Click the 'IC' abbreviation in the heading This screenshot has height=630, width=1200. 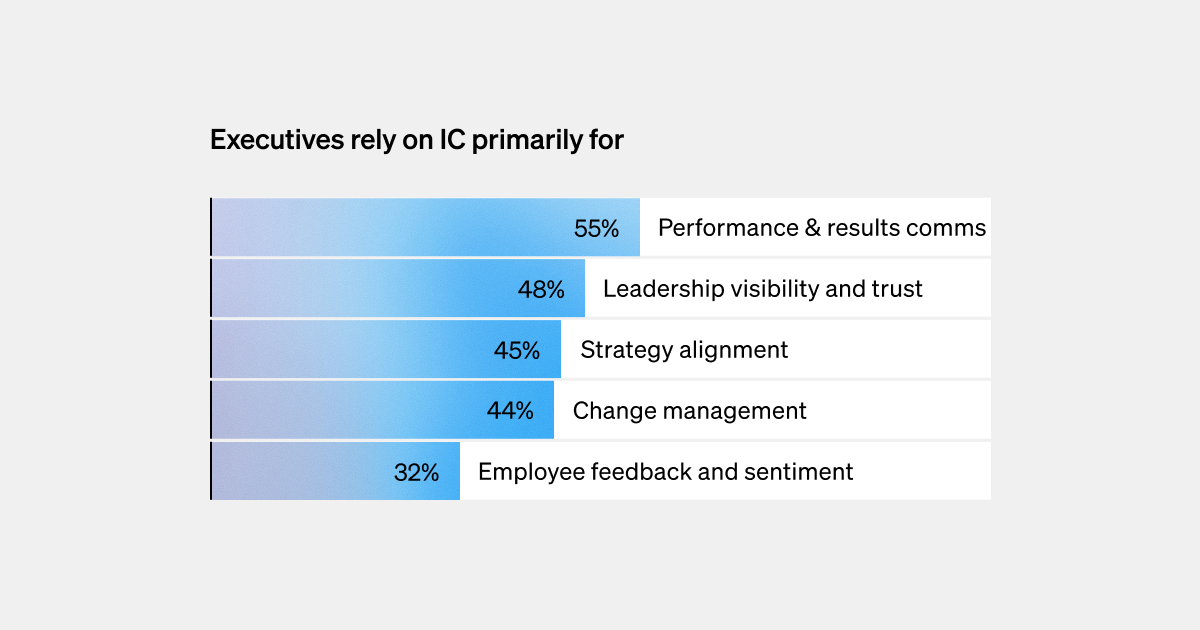pos(451,141)
